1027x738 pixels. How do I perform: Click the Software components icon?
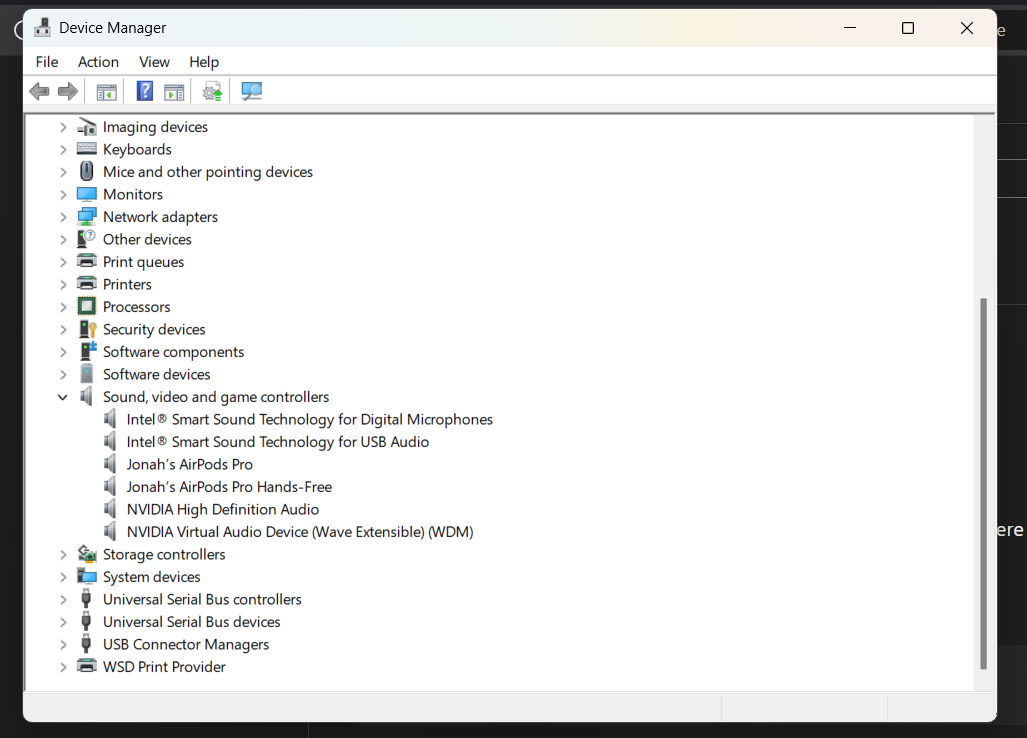pyautogui.click(x=88, y=351)
